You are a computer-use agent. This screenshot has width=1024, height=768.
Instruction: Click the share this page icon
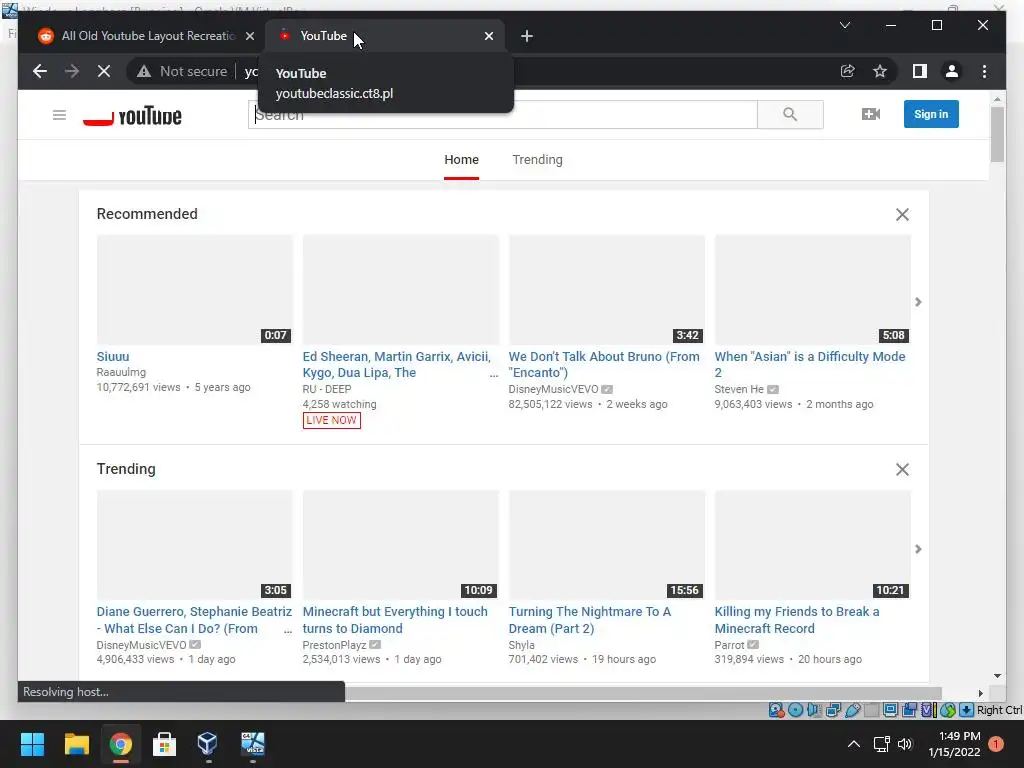(x=848, y=71)
